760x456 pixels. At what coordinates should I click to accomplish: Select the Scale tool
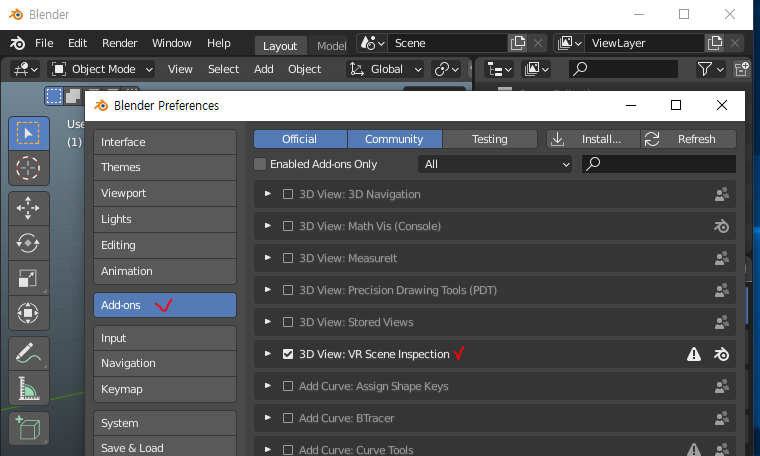point(29,278)
